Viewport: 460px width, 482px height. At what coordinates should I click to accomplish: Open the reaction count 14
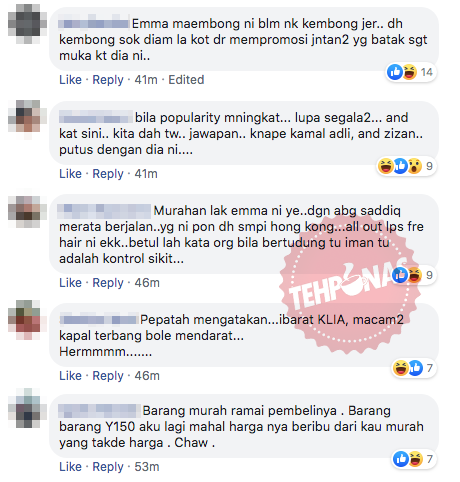coord(426,72)
